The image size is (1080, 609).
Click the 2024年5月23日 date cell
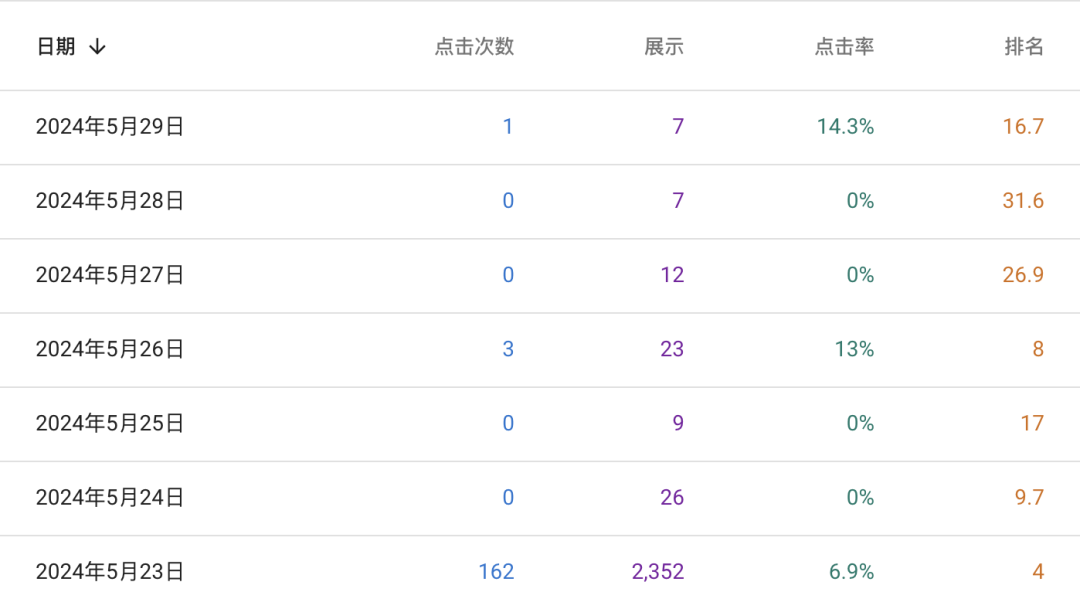tap(110, 572)
